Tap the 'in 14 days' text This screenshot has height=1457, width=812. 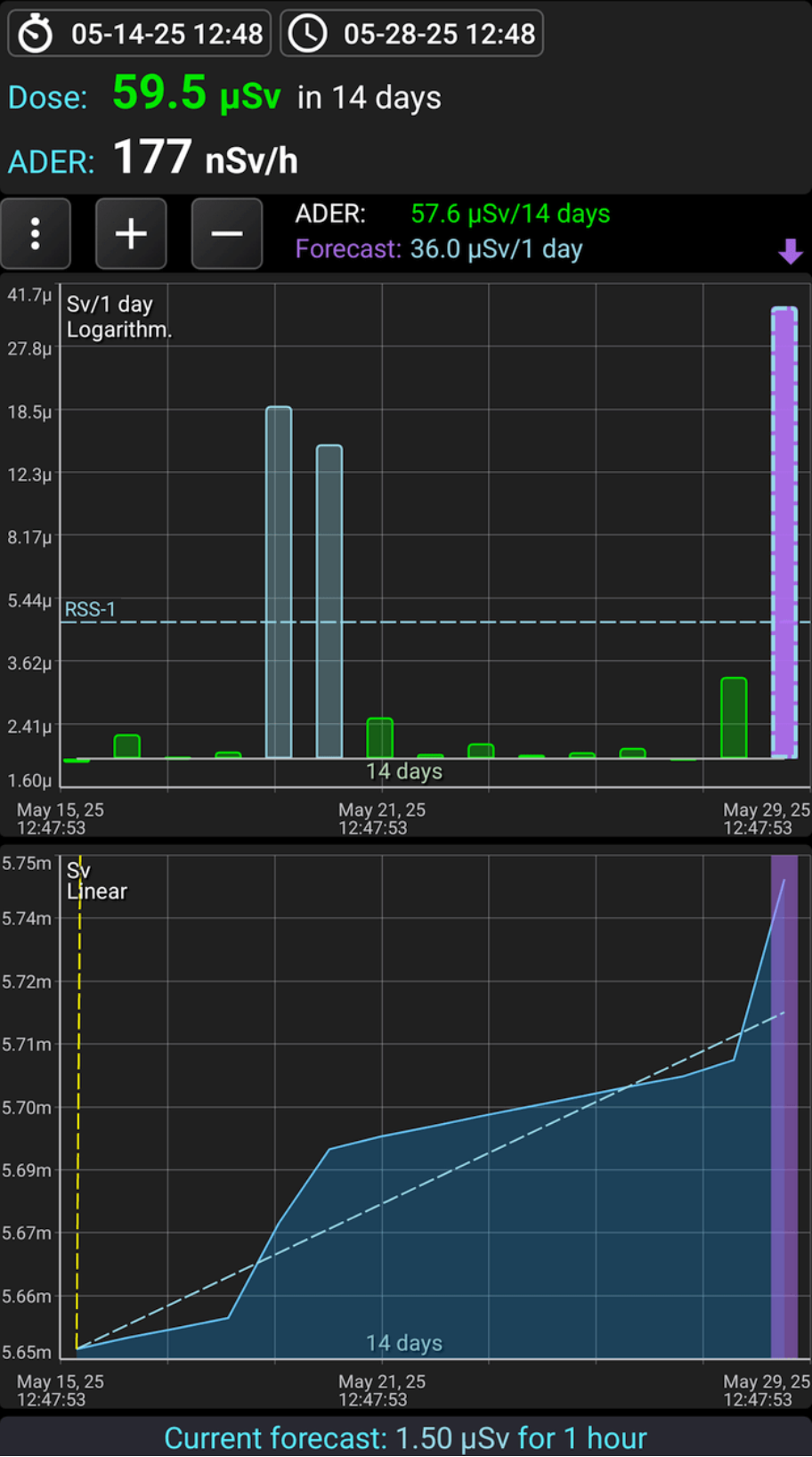click(369, 97)
